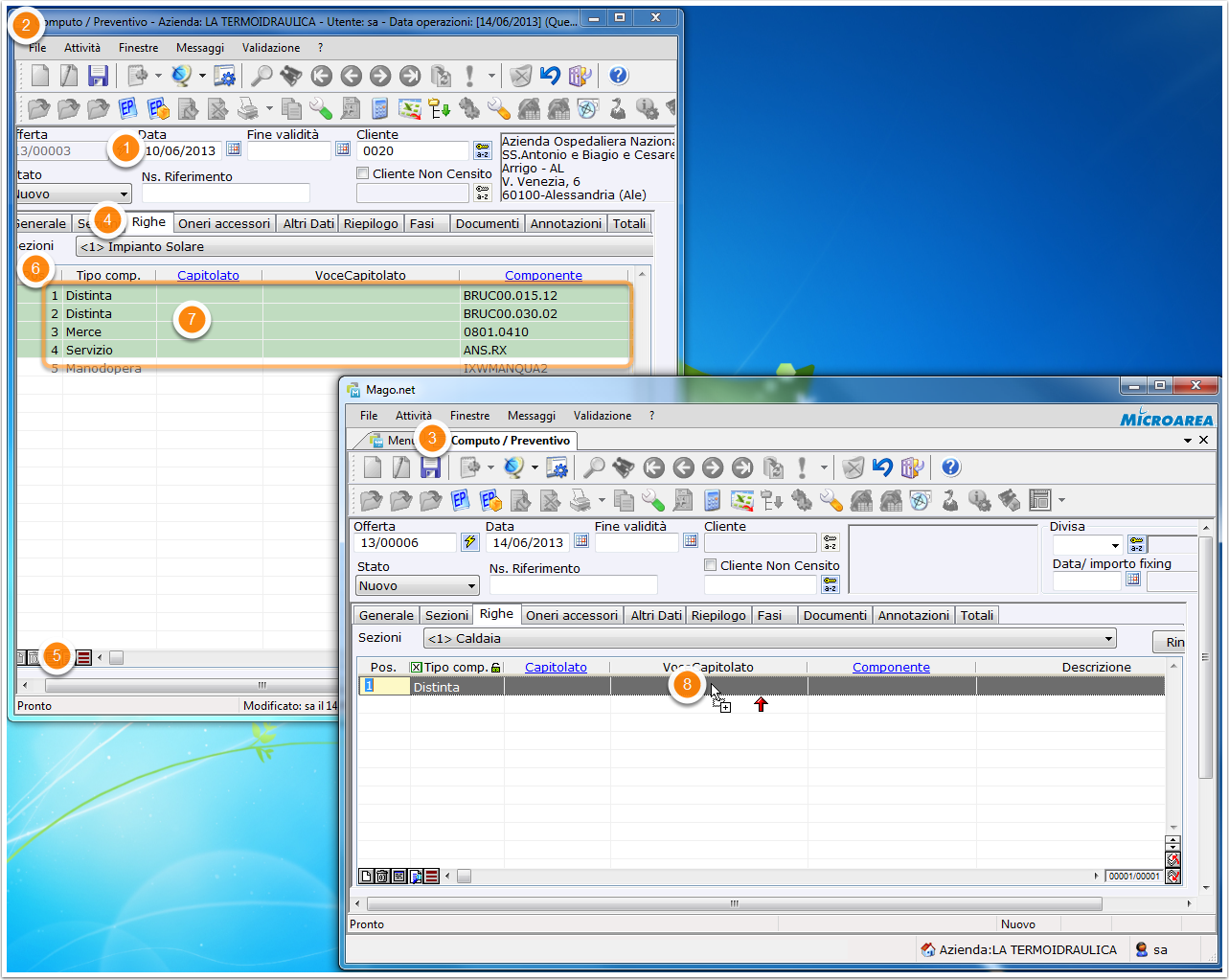1229x980 pixels.
Task: Open dropdown arrow beside the globe icon in Mago.net
Action: click(x=535, y=467)
